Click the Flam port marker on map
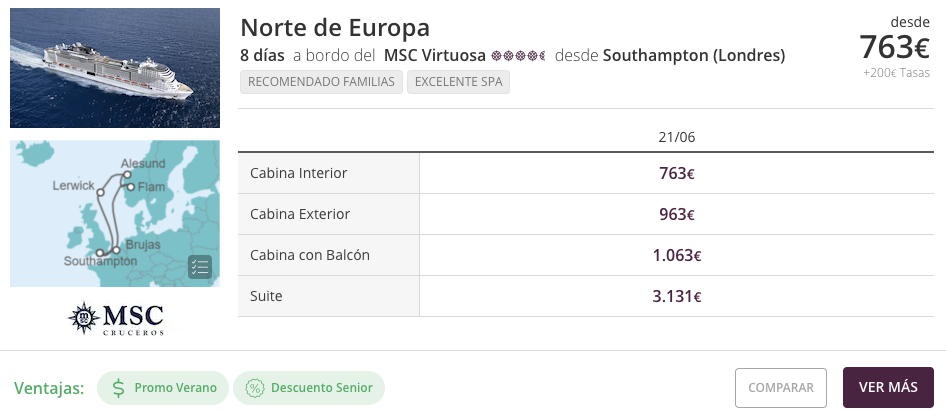Viewport: 946px width, 420px height. click(130, 187)
